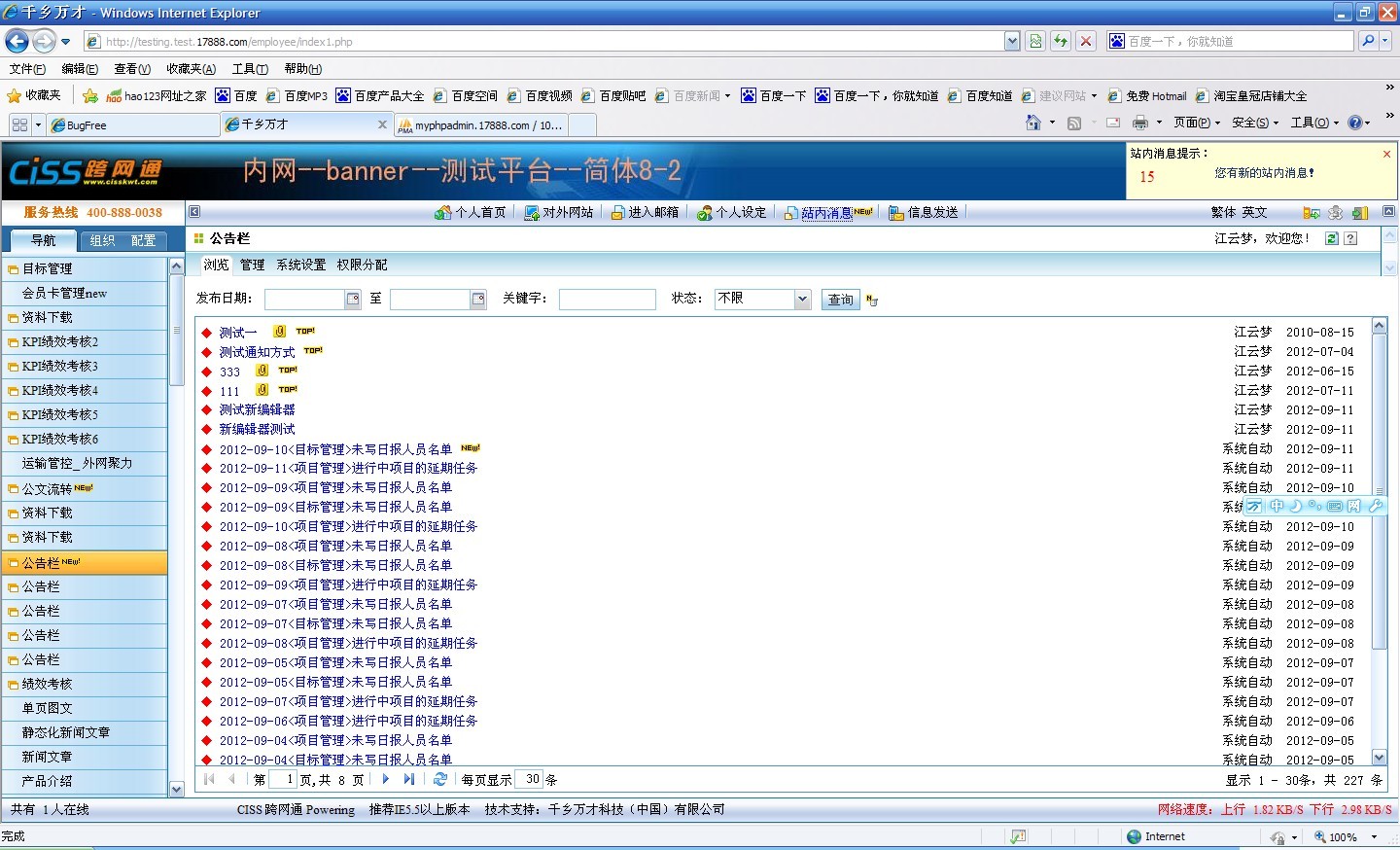The width and height of the screenshot is (1400, 850).
Task: Click help question mark icon beside welcome text
Action: [1350, 238]
